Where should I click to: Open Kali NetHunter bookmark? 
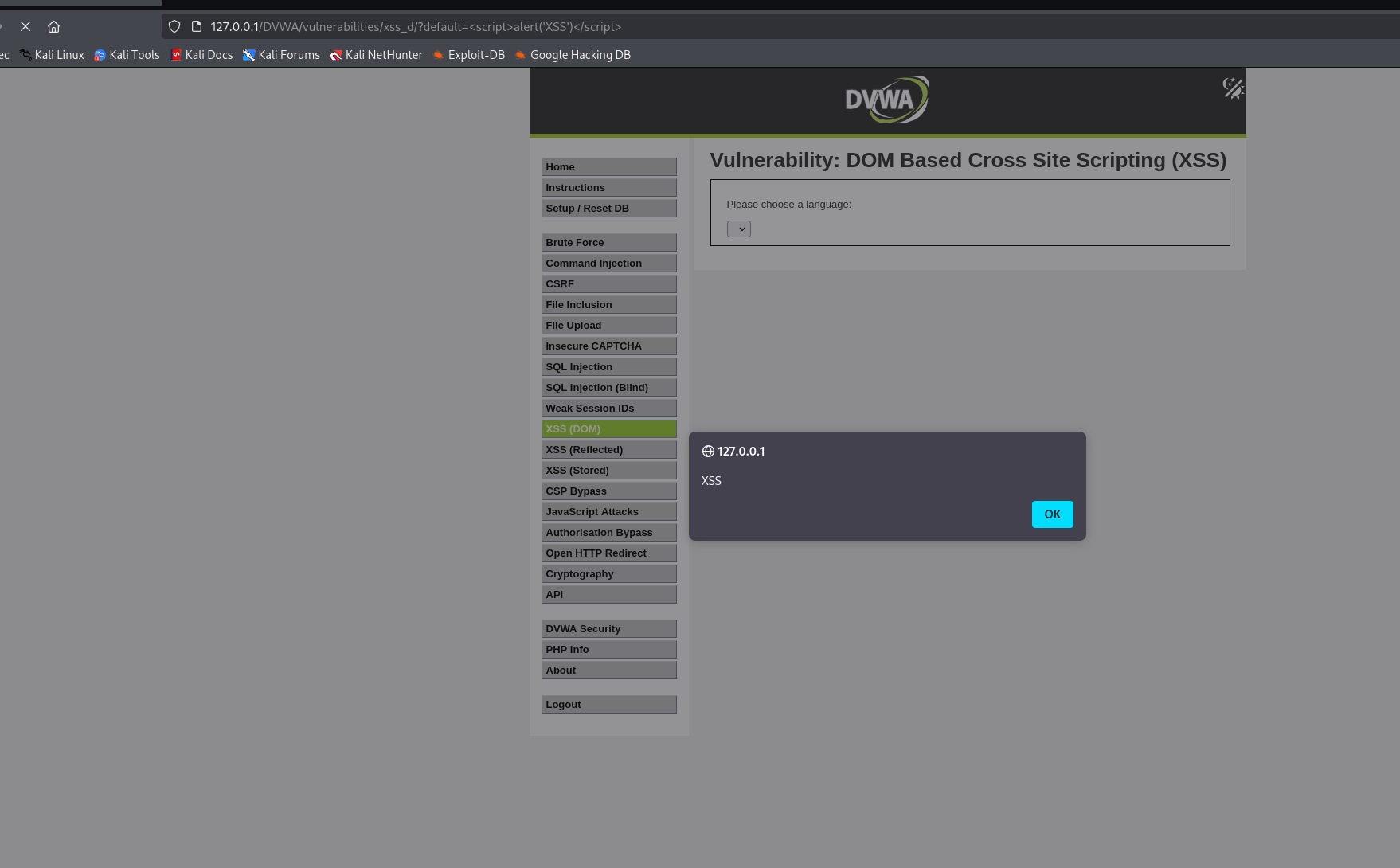click(x=376, y=55)
